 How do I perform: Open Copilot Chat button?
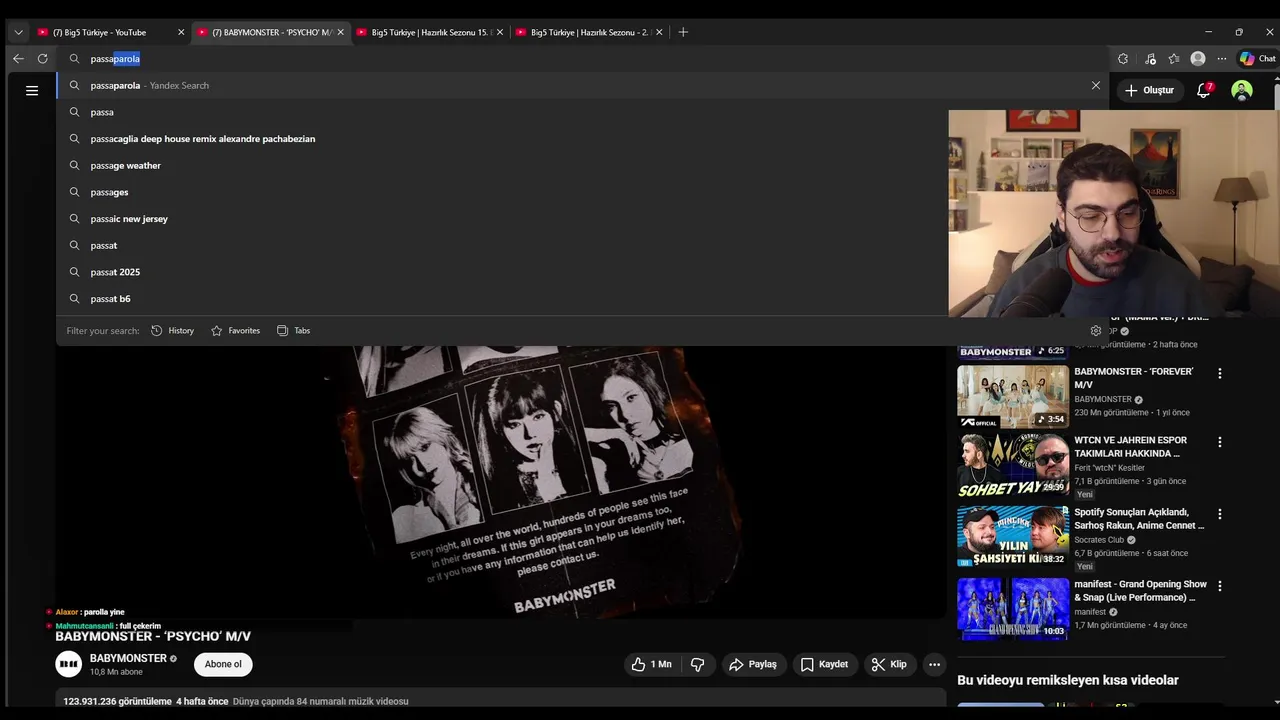click(1257, 59)
